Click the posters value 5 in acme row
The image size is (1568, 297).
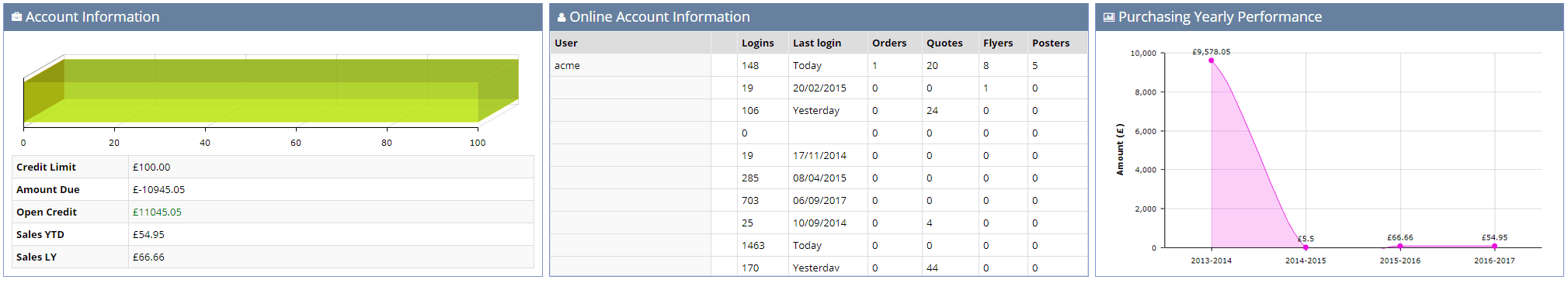point(1035,66)
